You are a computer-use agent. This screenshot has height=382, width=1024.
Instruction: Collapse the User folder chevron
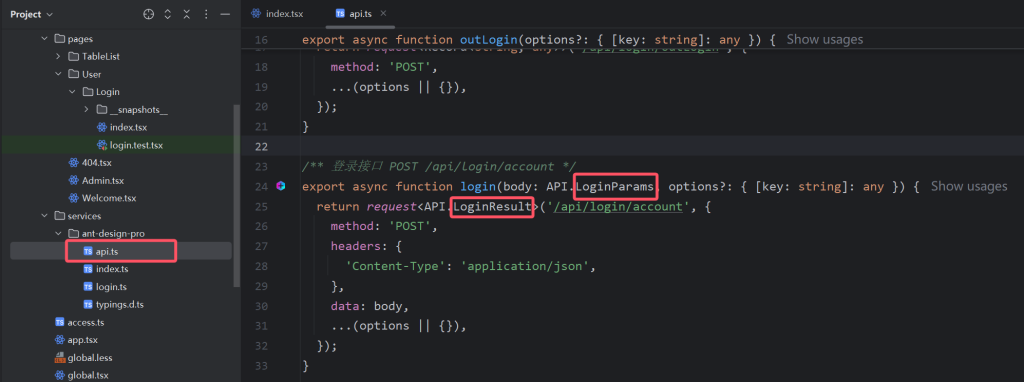[58, 74]
